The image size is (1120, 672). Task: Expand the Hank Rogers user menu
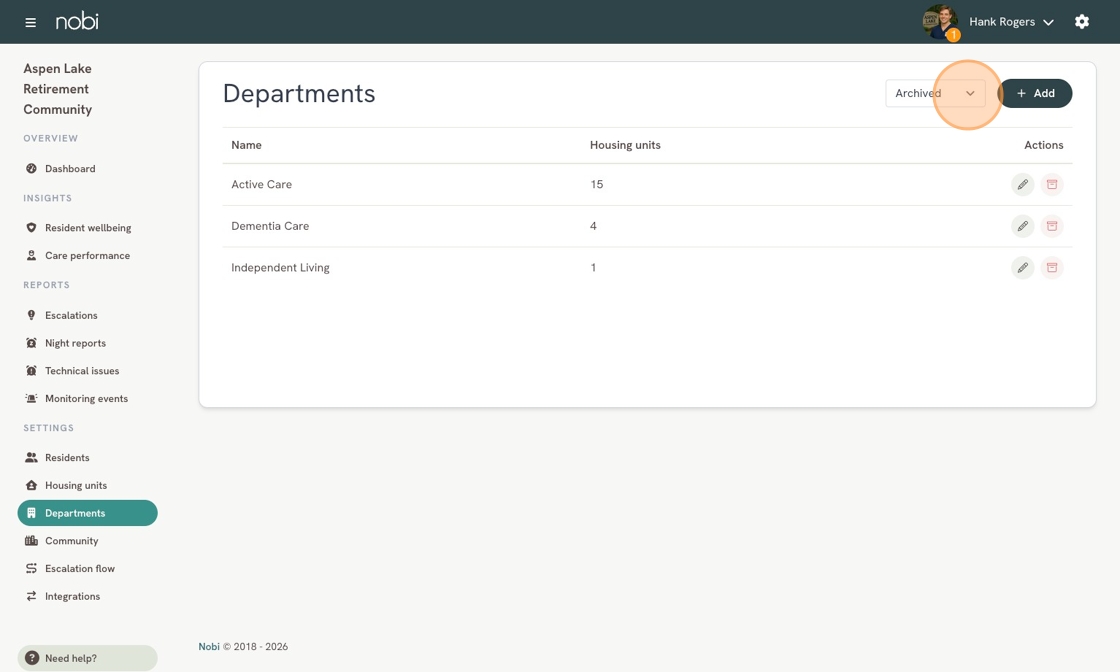1011,22
